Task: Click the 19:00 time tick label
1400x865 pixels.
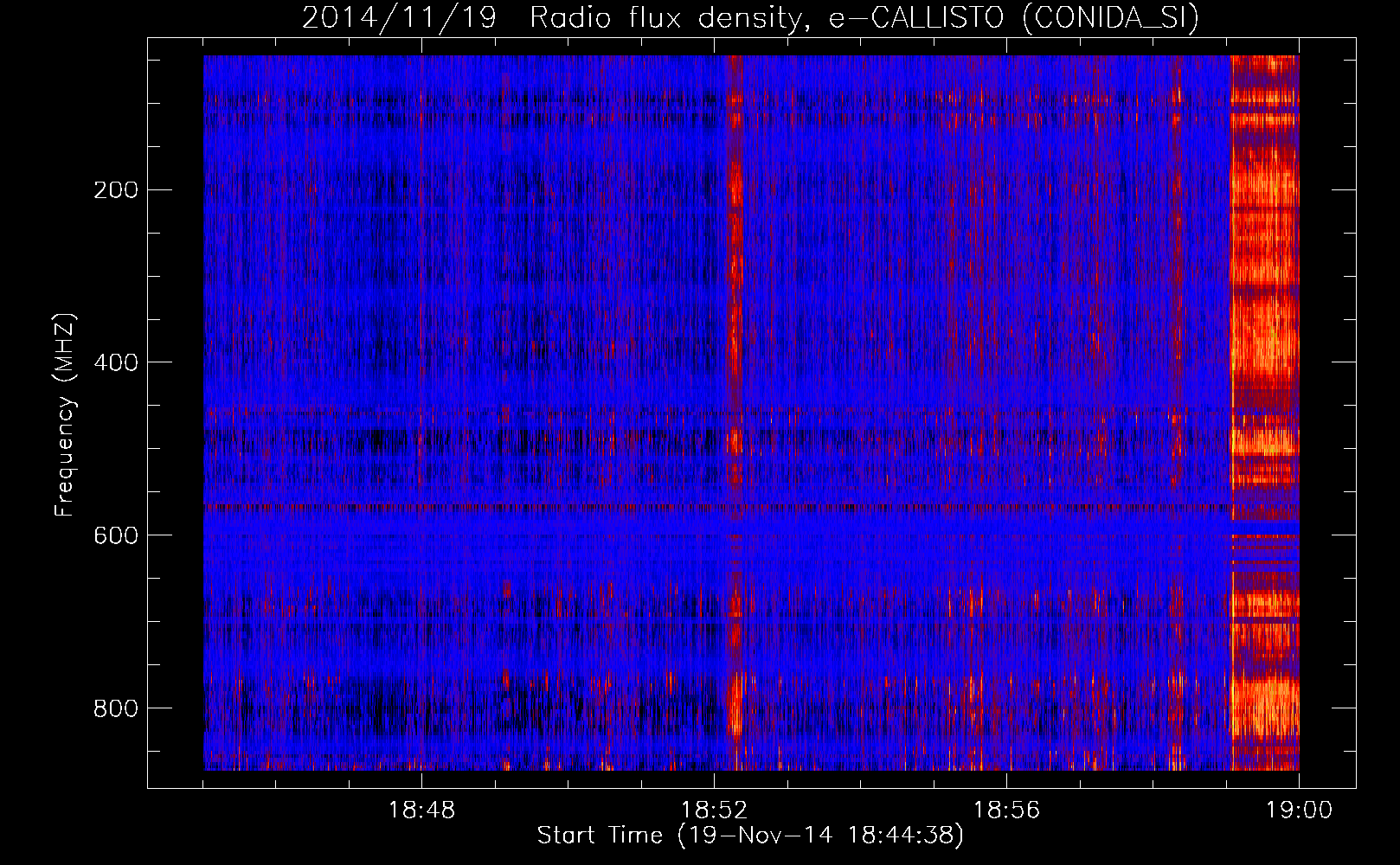Action: tap(1299, 811)
